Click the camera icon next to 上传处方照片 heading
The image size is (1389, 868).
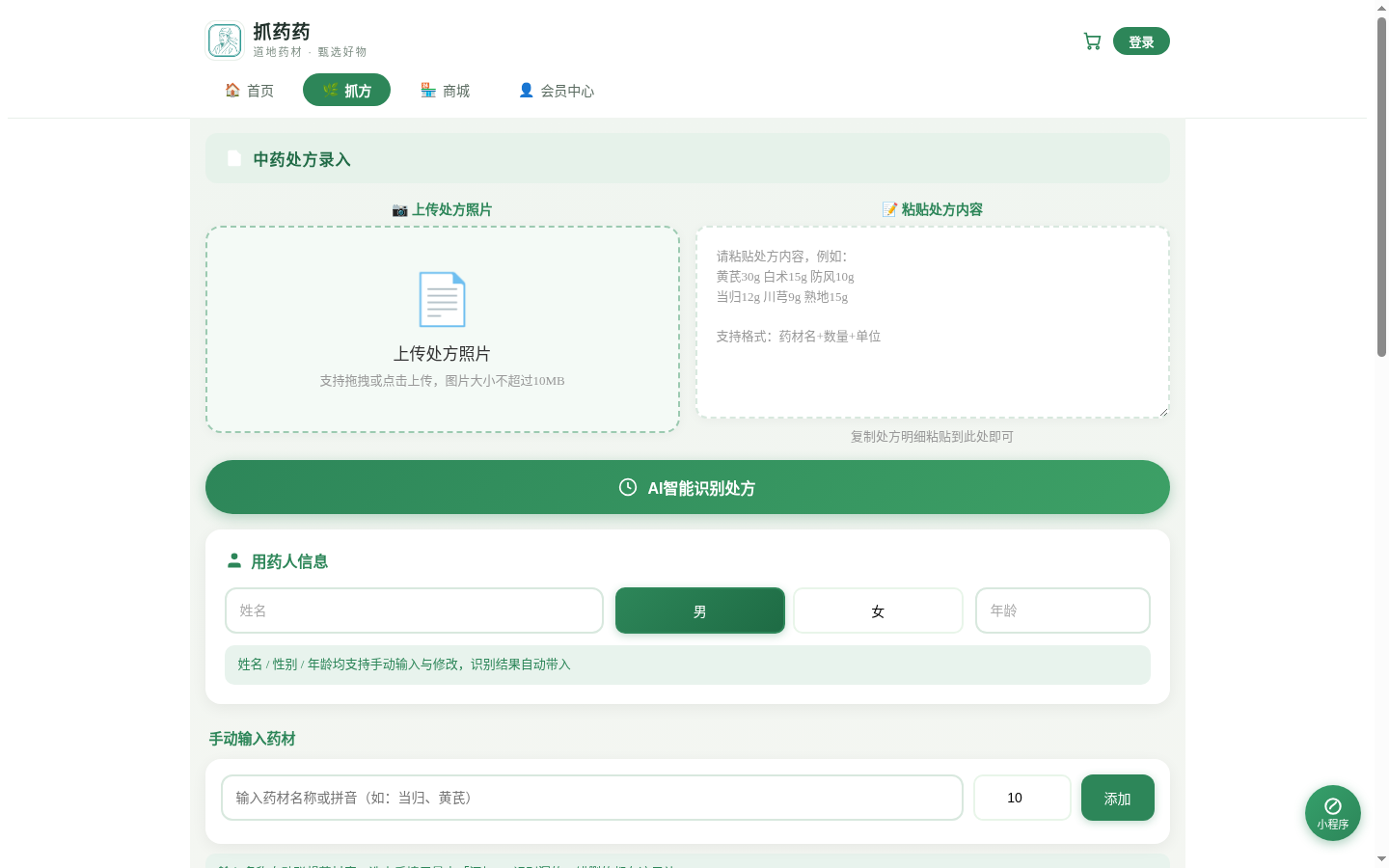tap(399, 209)
